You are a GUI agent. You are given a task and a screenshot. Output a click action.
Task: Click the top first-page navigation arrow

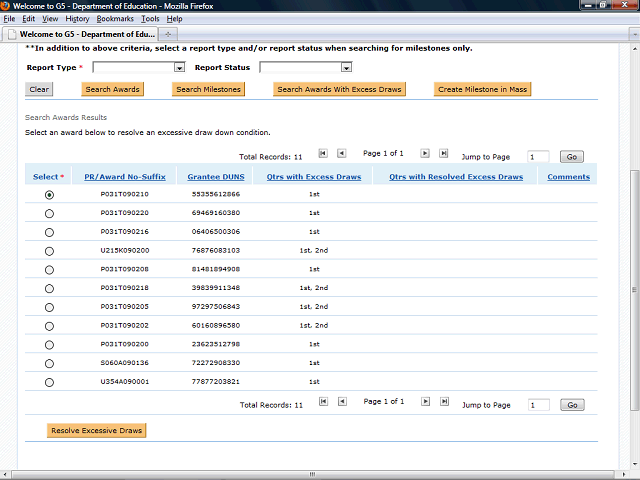click(x=323, y=153)
